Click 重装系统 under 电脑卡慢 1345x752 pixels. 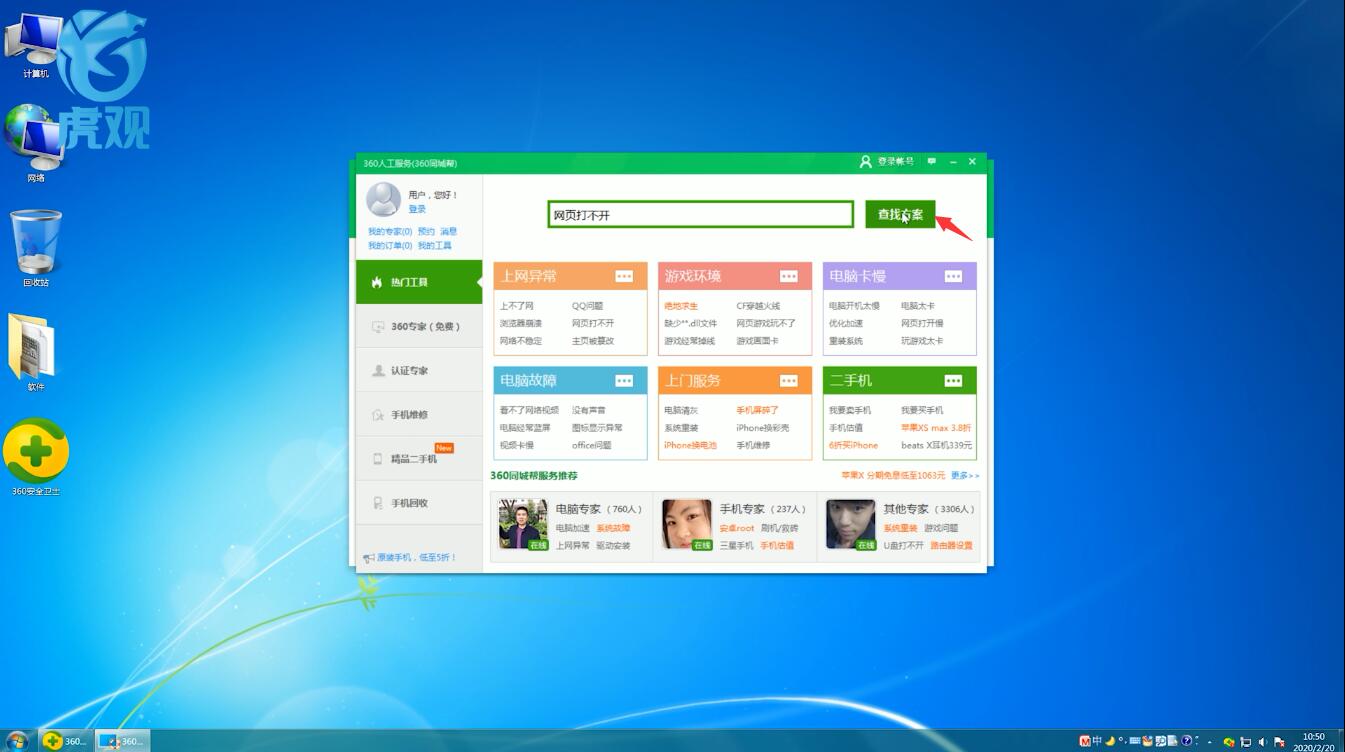(x=846, y=341)
